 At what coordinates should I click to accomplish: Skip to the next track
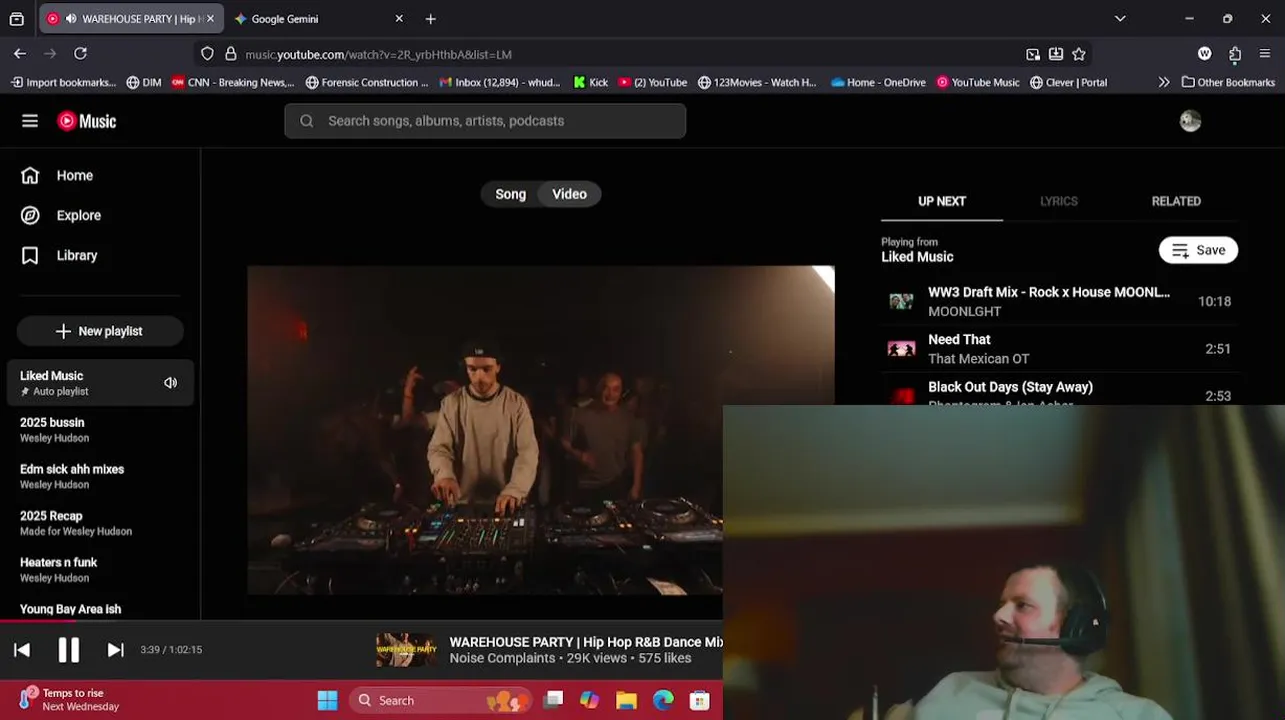tap(115, 650)
